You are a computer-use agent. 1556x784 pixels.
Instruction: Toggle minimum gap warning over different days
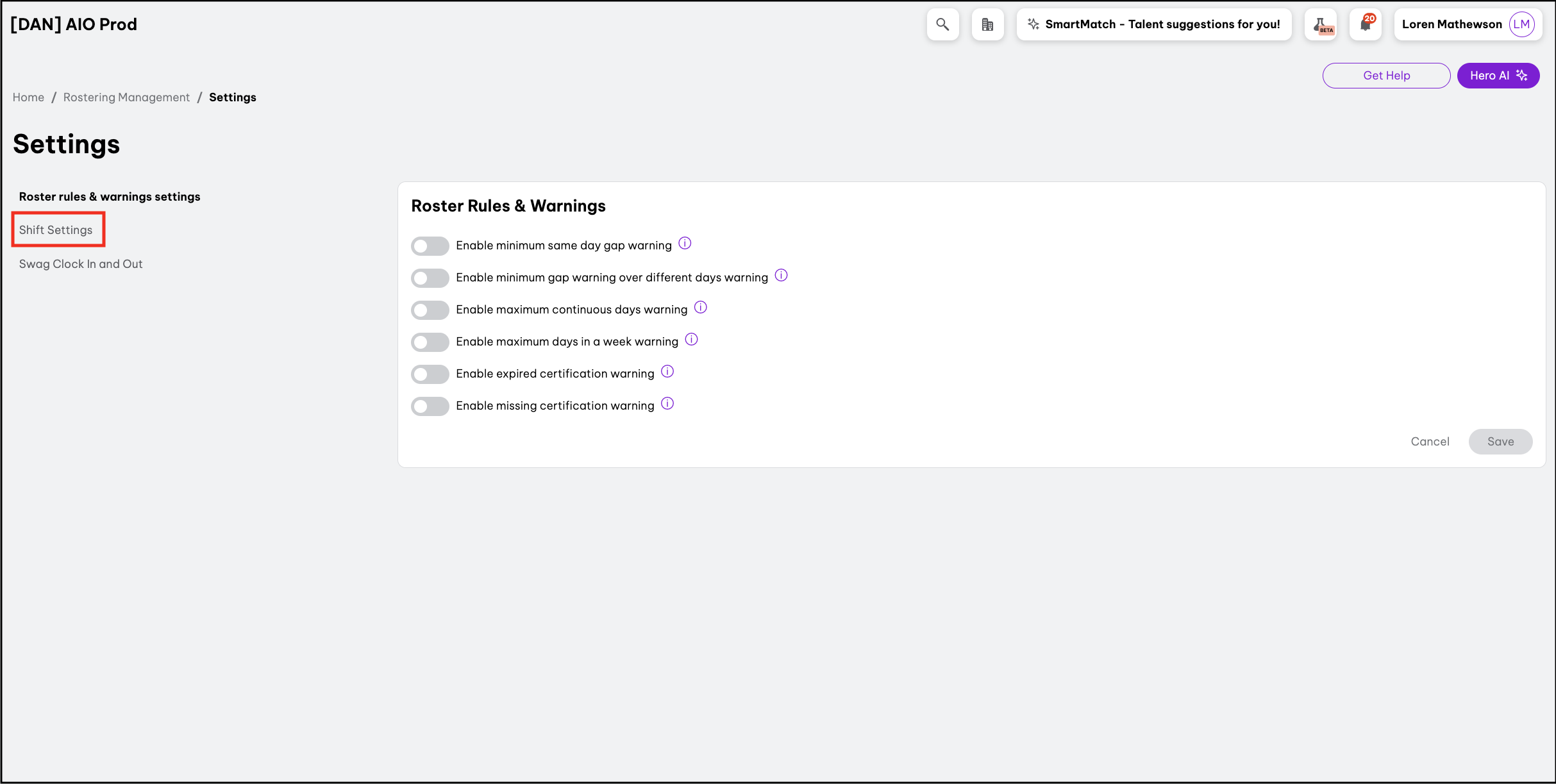pos(430,278)
